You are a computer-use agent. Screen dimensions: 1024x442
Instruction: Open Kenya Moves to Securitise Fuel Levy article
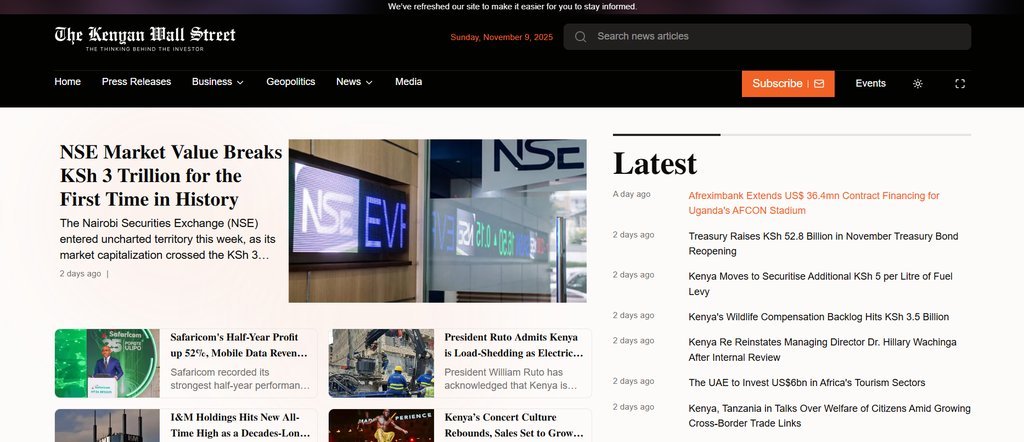click(x=820, y=284)
